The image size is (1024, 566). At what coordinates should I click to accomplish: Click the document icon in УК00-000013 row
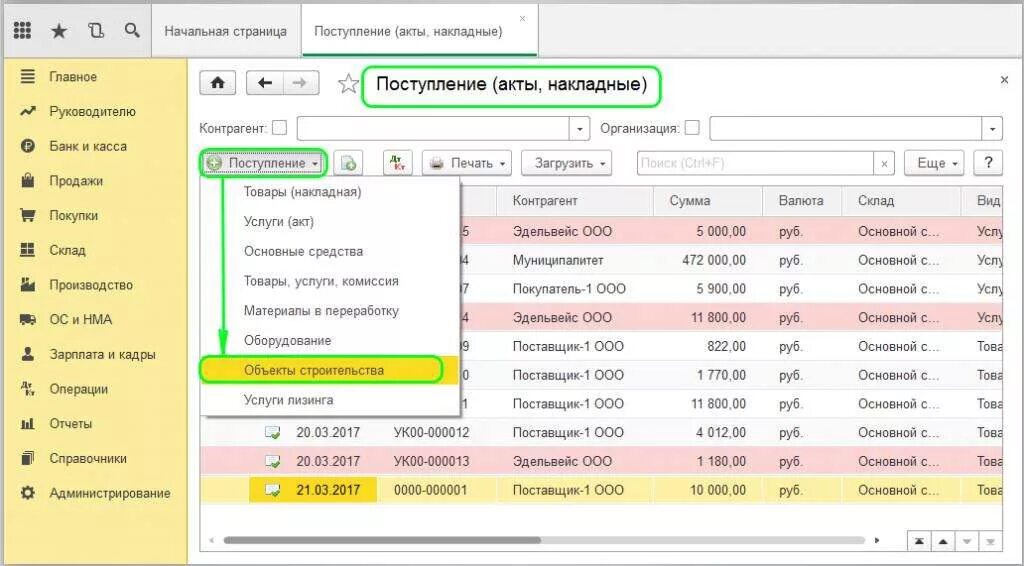tap(272, 461)
